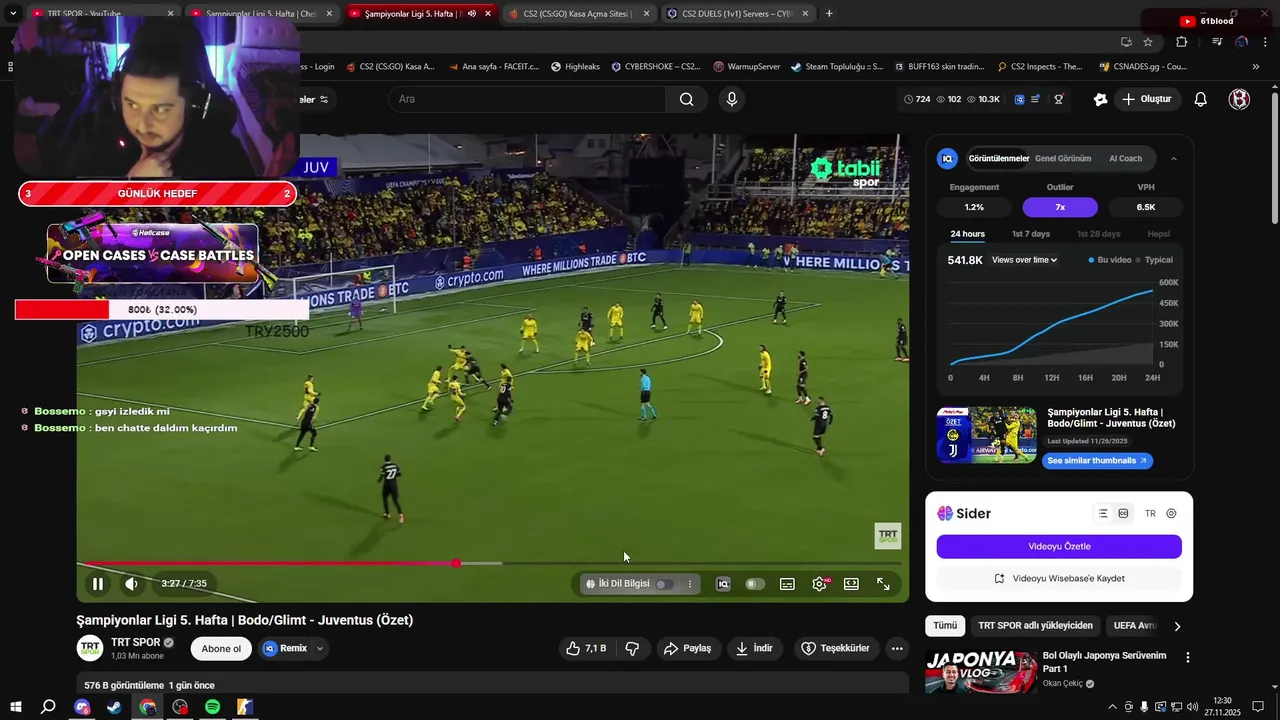Viewport: 1280px width, 720px height.
Task: Open Sider settings hexagon icon
Action: [1172, 513]
